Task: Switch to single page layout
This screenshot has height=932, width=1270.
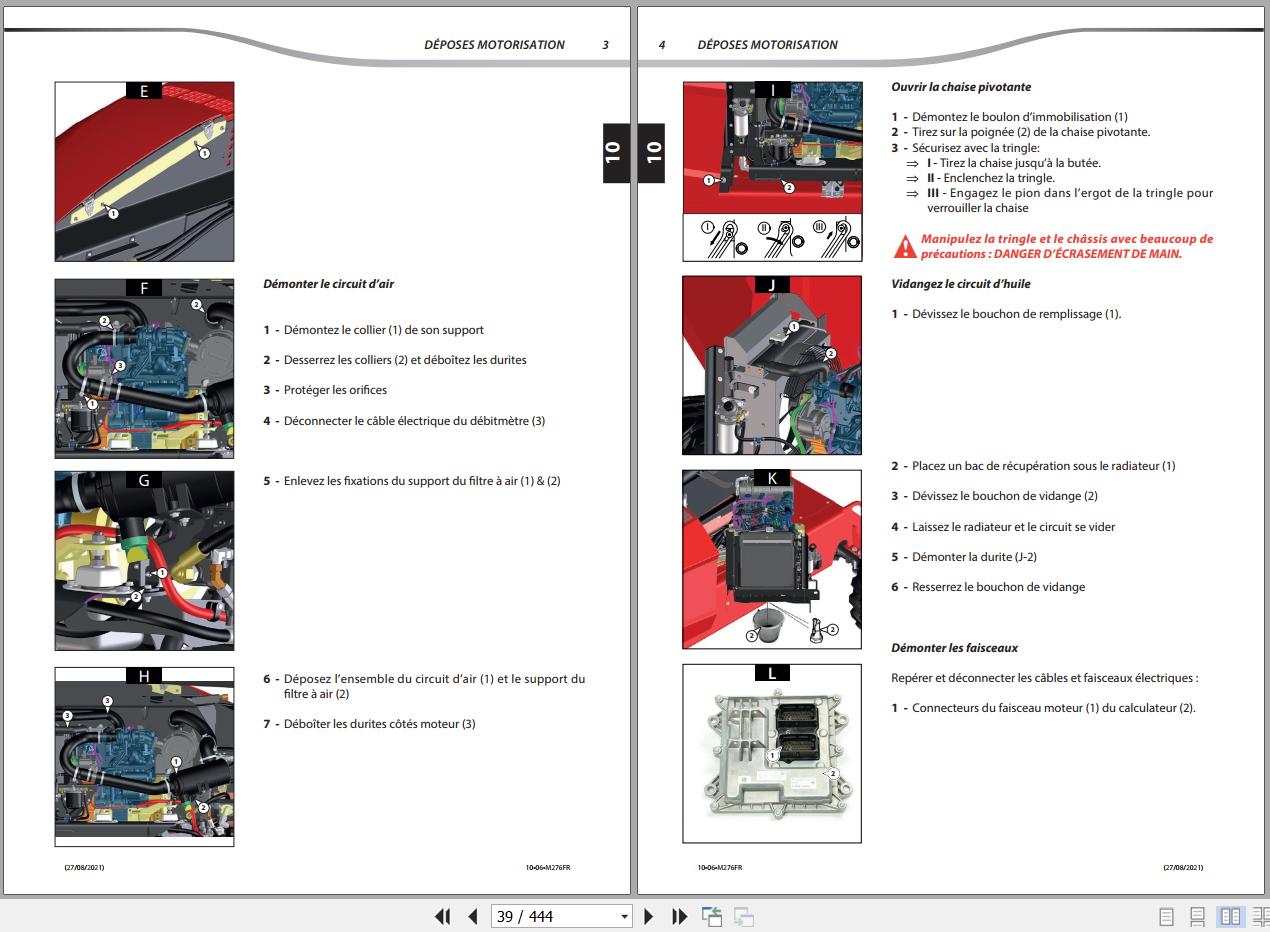Action: pyautogui.click(x=1166, y=916)
